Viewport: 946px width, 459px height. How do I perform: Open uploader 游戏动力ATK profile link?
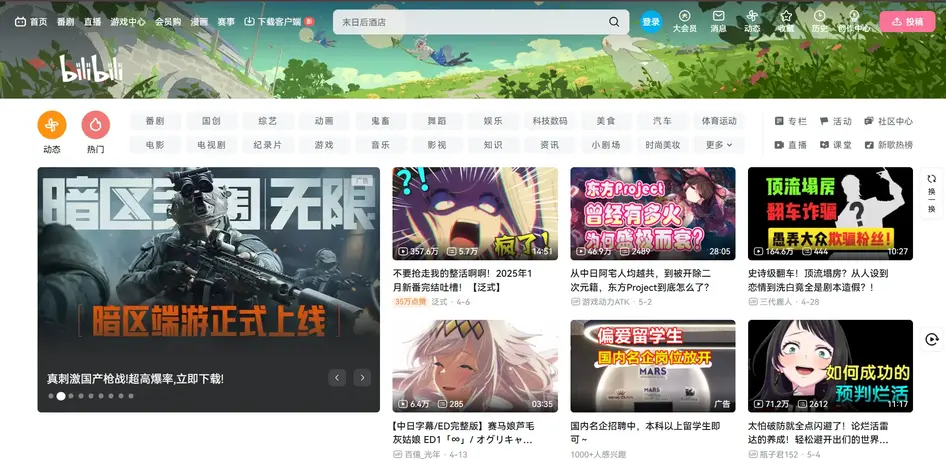pos(611,302)
